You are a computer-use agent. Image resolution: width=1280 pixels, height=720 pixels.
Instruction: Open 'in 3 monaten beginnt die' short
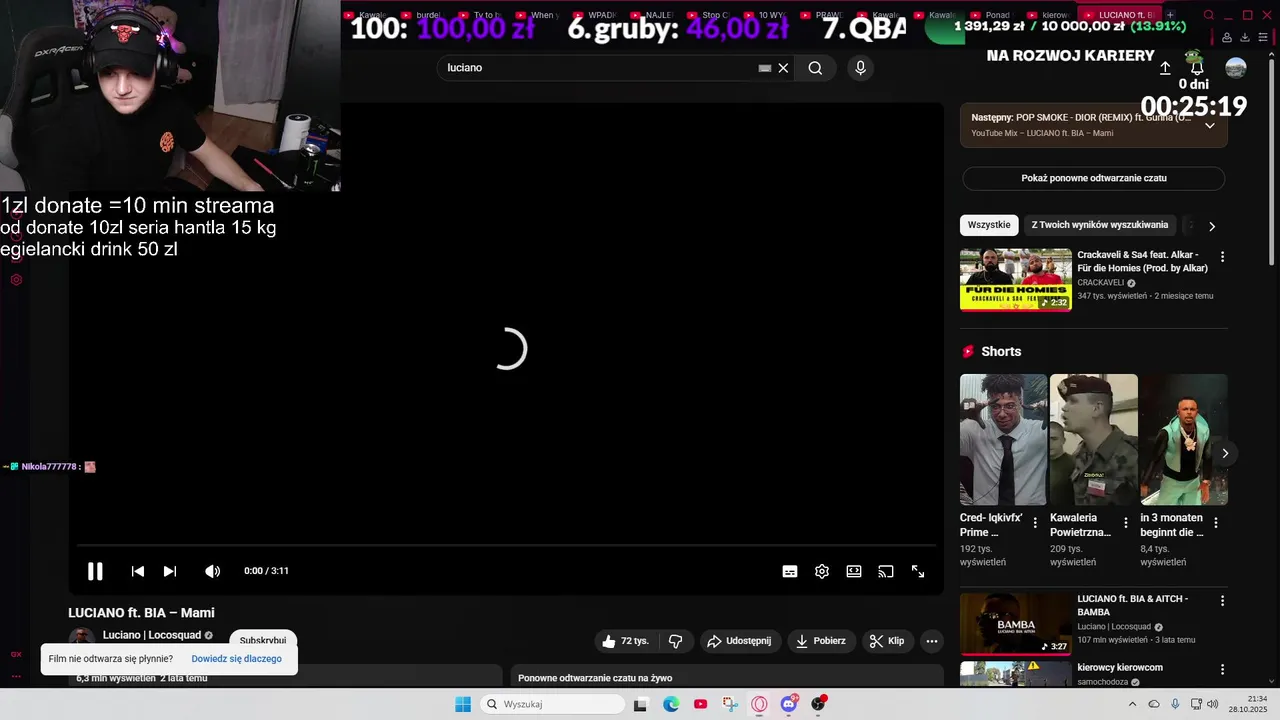[x=1184, y=440]
